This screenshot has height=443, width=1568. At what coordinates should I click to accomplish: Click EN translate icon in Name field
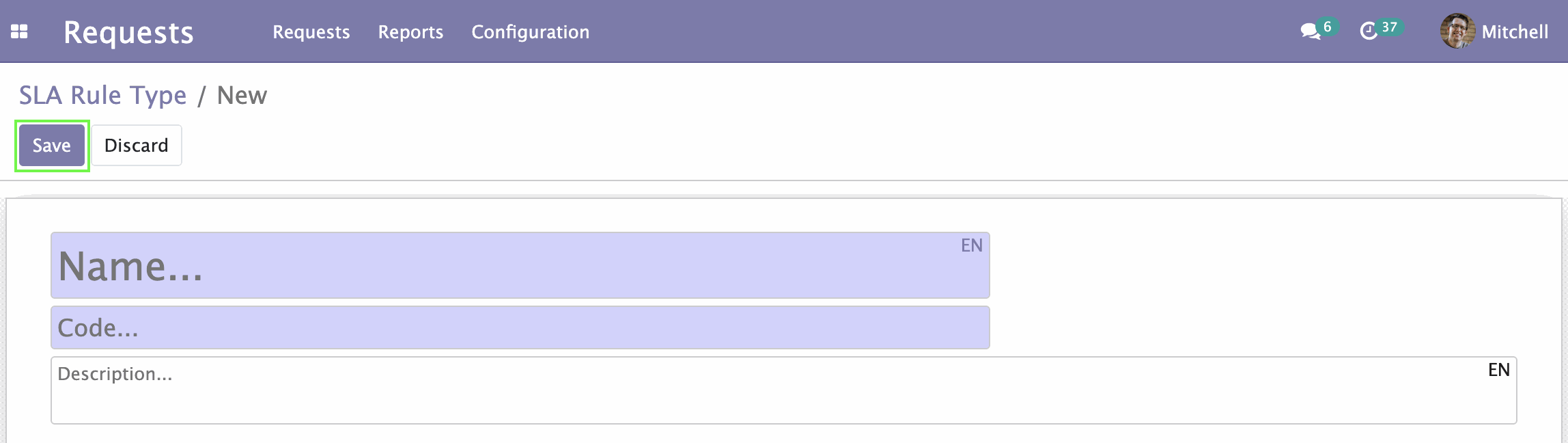point(971,245)
